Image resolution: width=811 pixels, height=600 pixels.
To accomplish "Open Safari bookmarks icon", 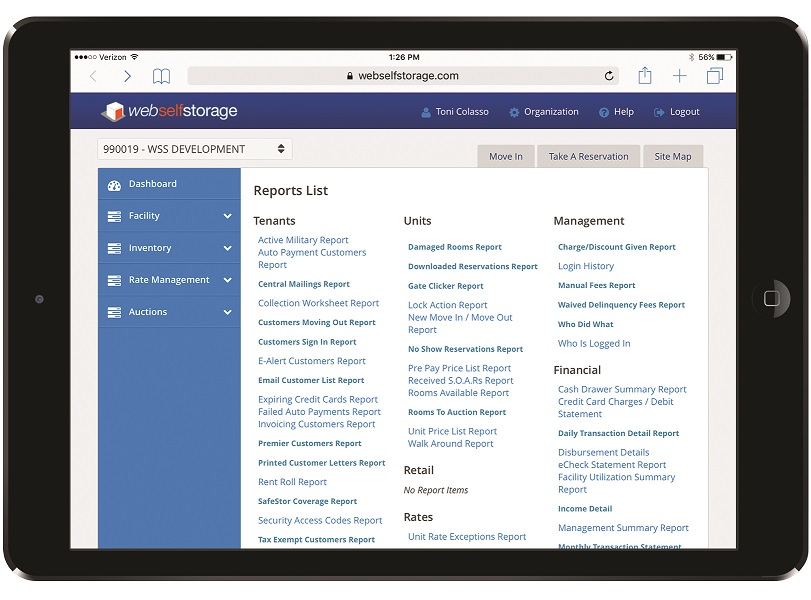I will click(161, 75).
